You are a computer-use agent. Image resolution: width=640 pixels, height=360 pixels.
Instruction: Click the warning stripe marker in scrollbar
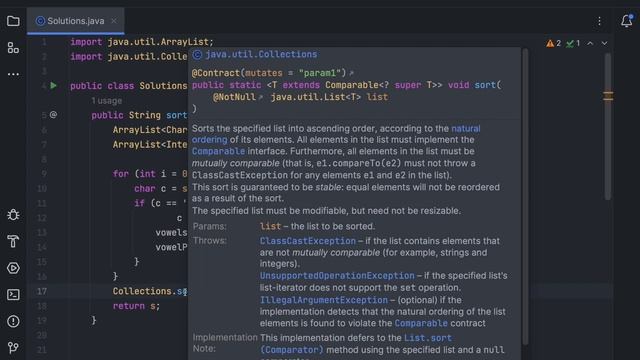click(x=608, y=96)
